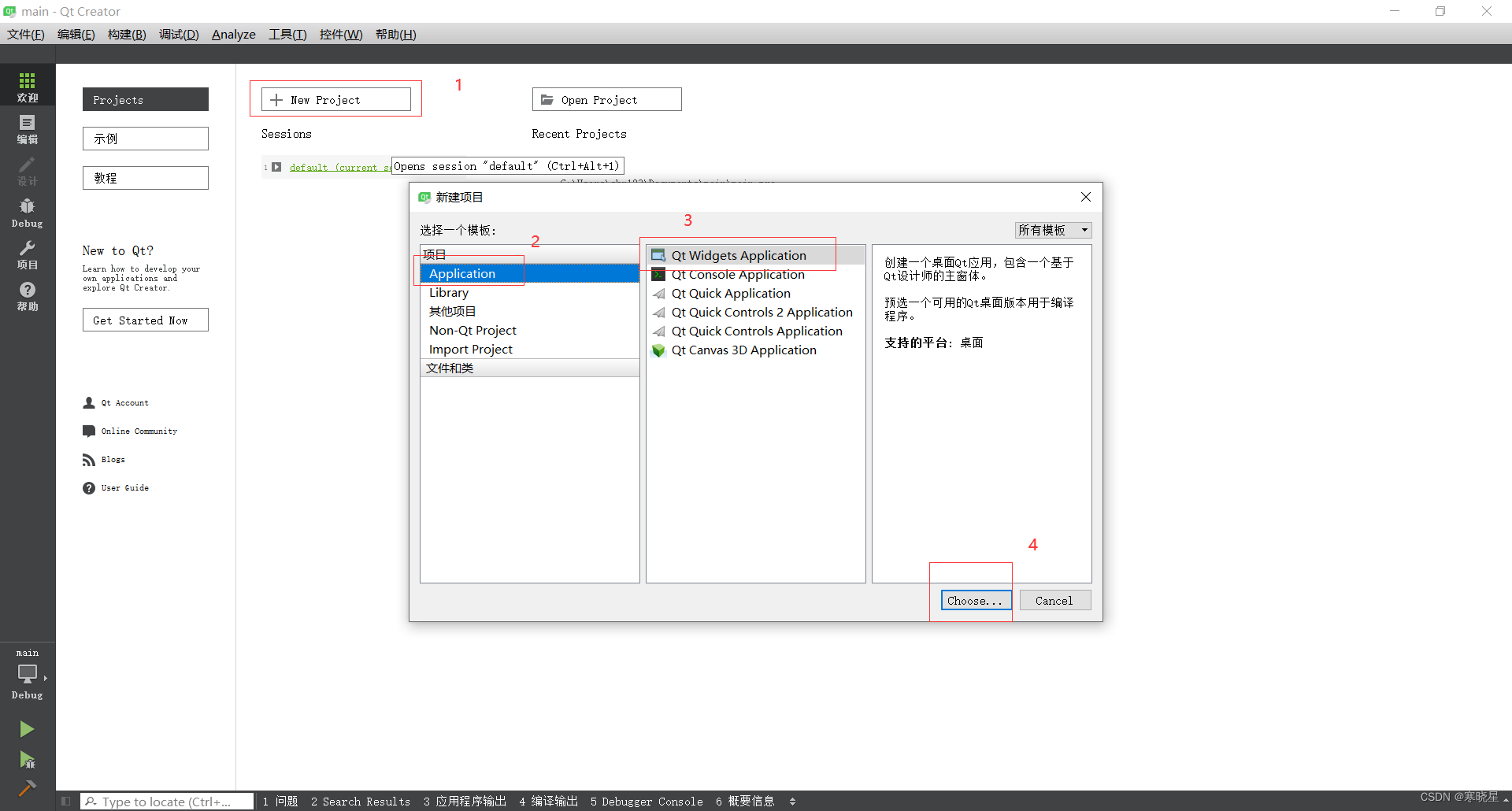The width and height of the screenshot is (1512, 811).
Task: Select Qt Console Application template
Action: tap(755, 274)
